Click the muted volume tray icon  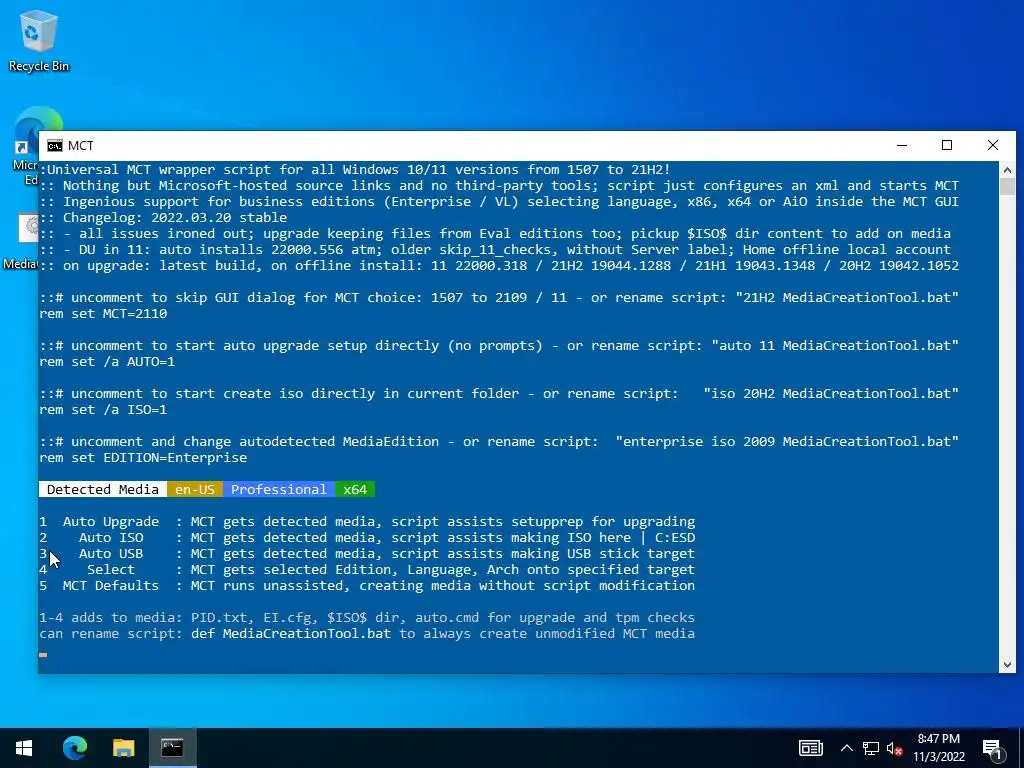[895, 748]
